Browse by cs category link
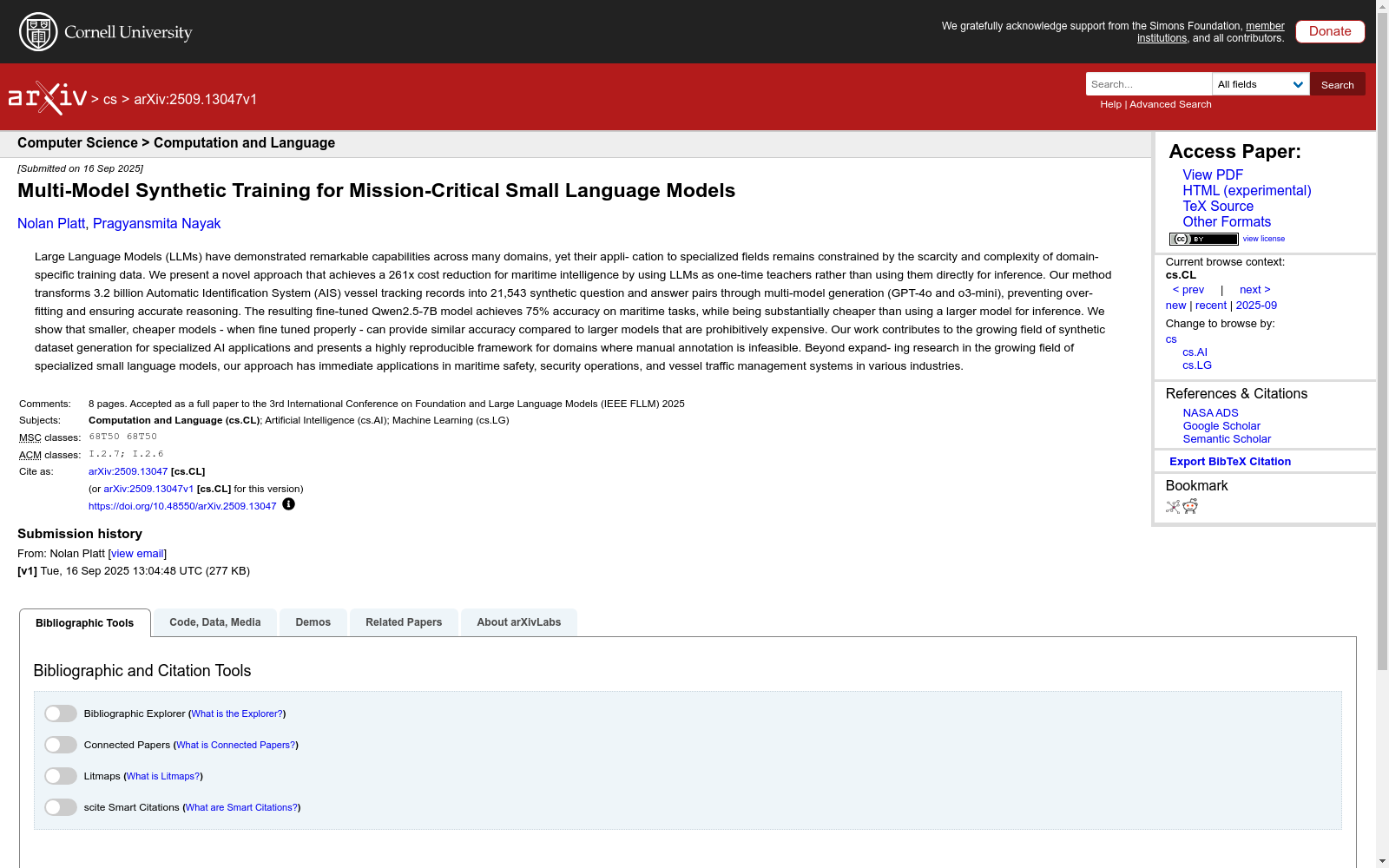Viewport: 1389px width, 868px height. coord(1171,339)
